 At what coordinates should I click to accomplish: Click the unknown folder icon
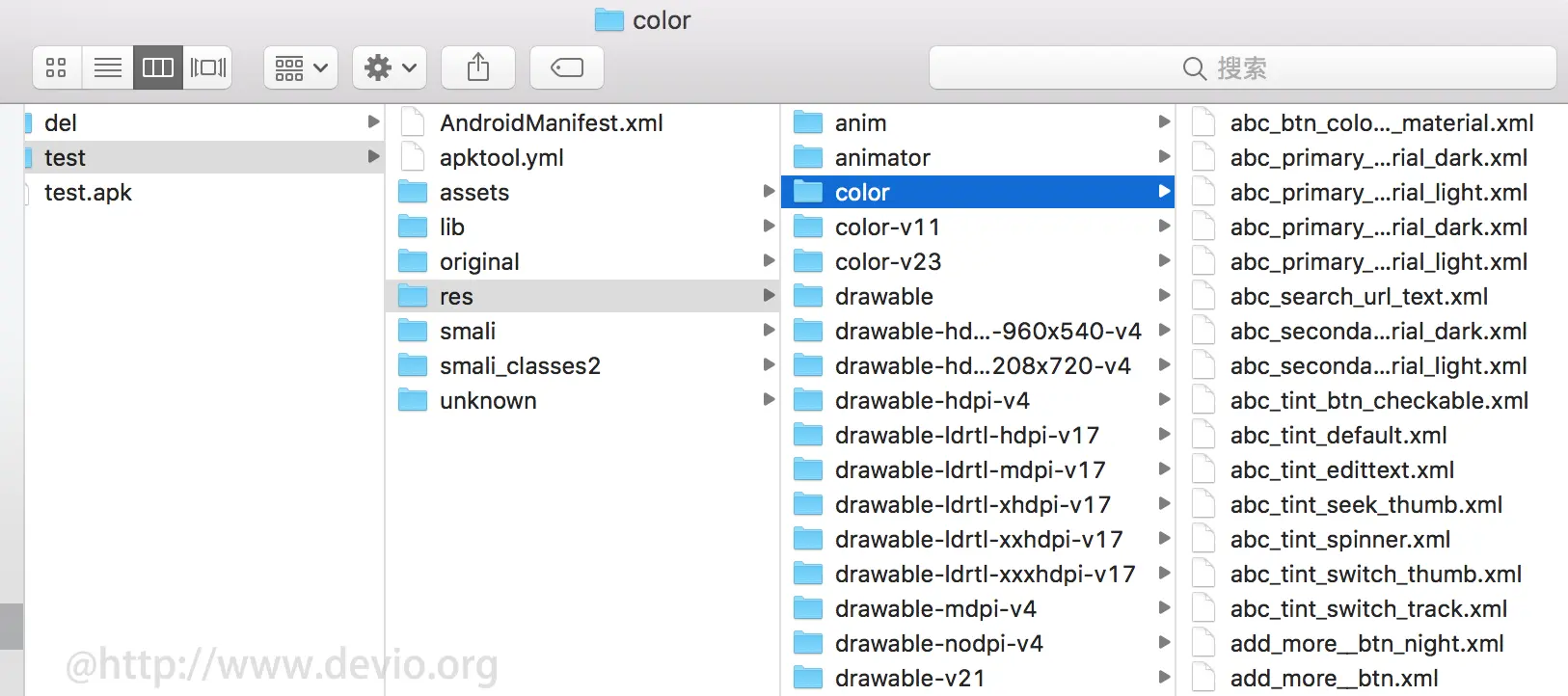click(413, 400)
